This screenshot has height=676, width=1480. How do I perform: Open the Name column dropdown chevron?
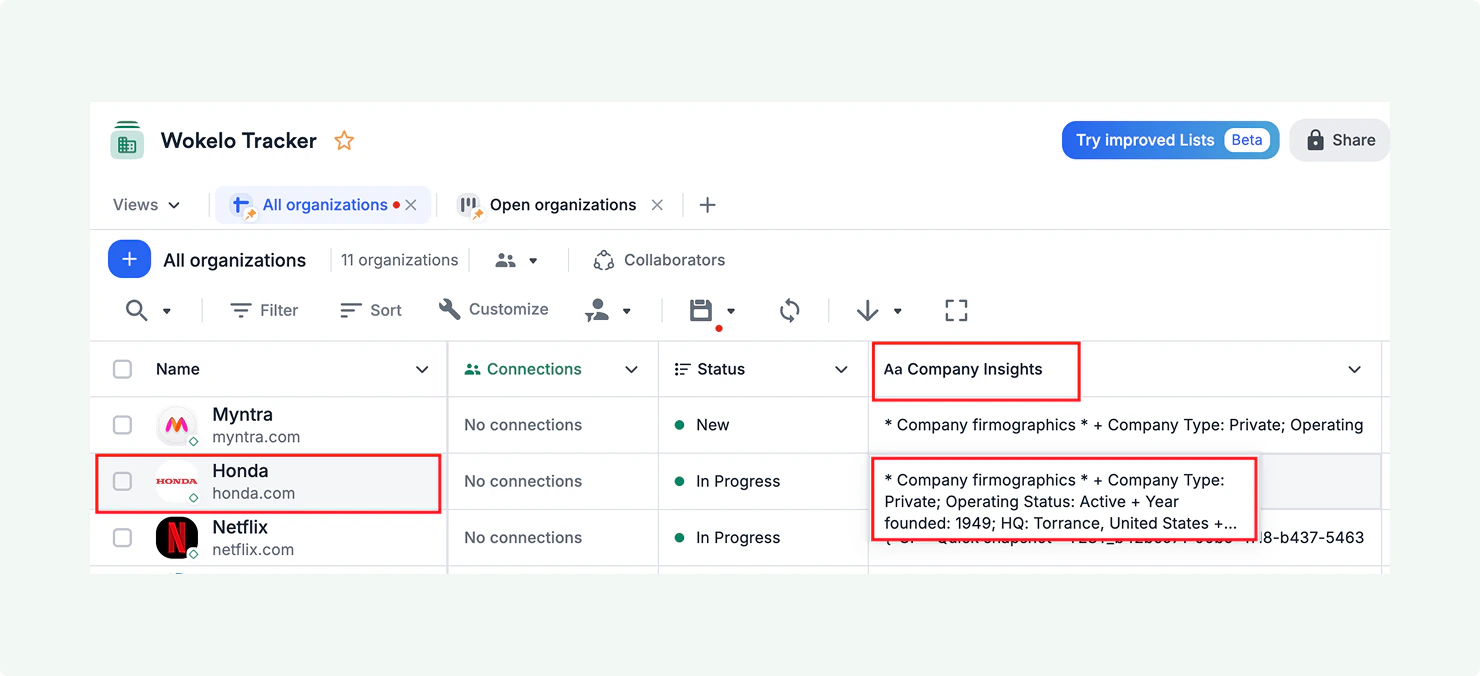[x=422, y=370]
